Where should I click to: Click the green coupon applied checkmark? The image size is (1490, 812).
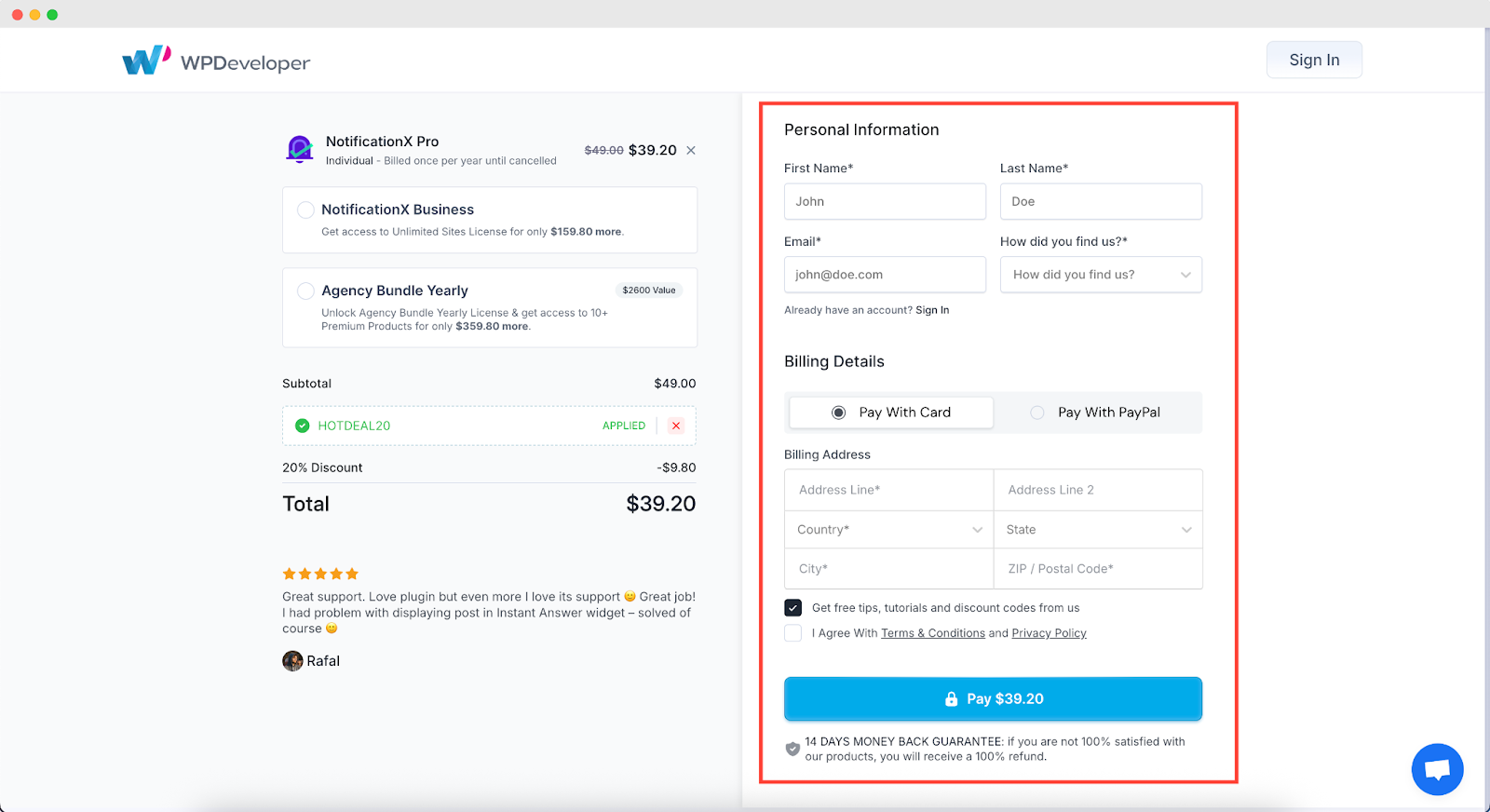(302, 426)
